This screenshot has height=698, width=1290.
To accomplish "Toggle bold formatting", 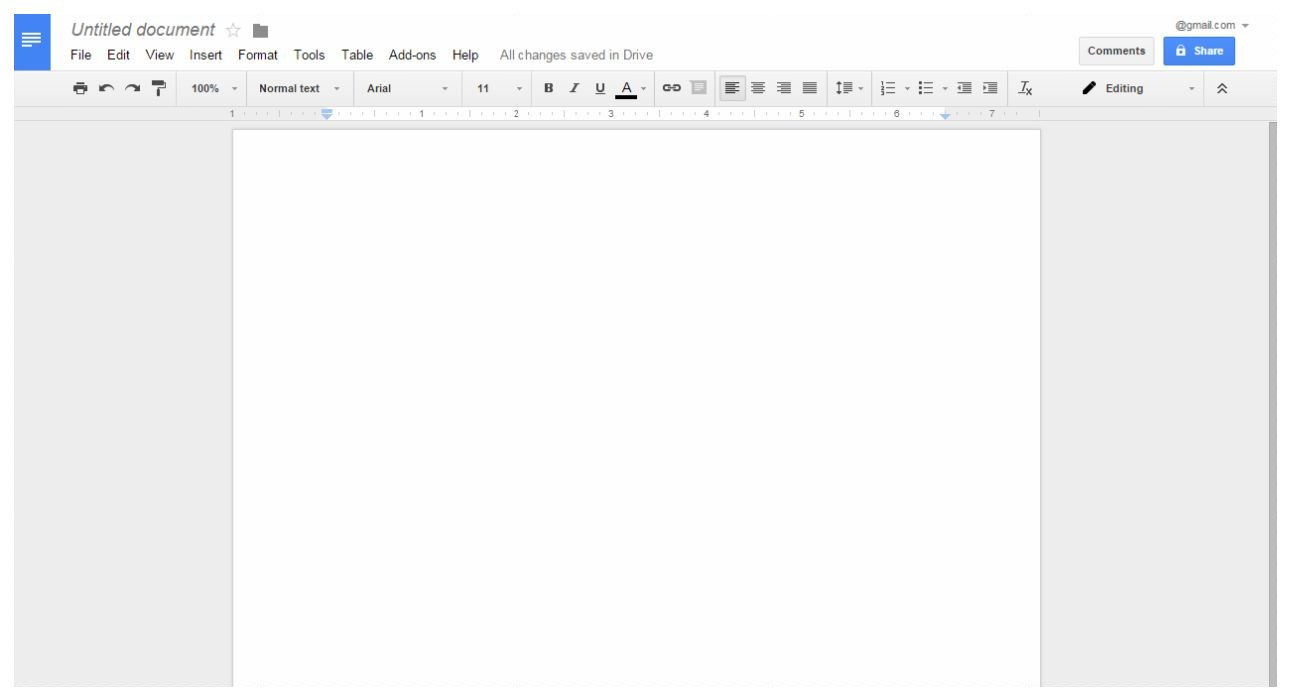I will pyautogui.click(x=549, y=89).
